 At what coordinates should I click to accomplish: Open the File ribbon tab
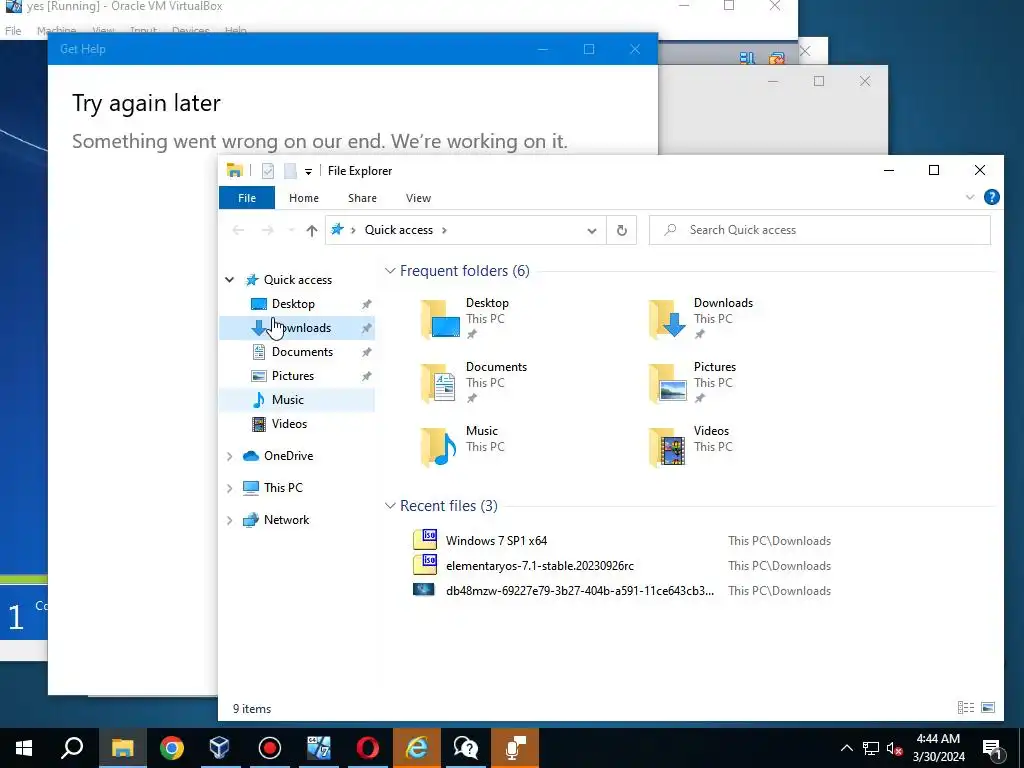click(247, 198)
